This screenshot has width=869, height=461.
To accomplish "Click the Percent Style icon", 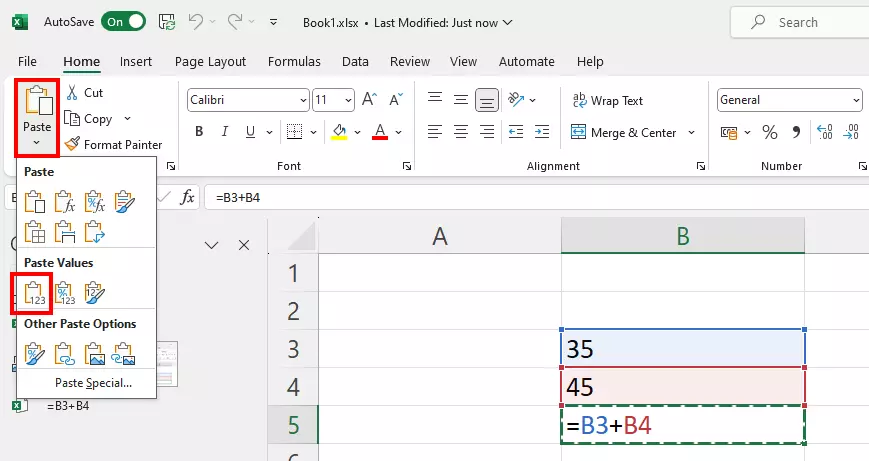I will click(x=769, y=132).
